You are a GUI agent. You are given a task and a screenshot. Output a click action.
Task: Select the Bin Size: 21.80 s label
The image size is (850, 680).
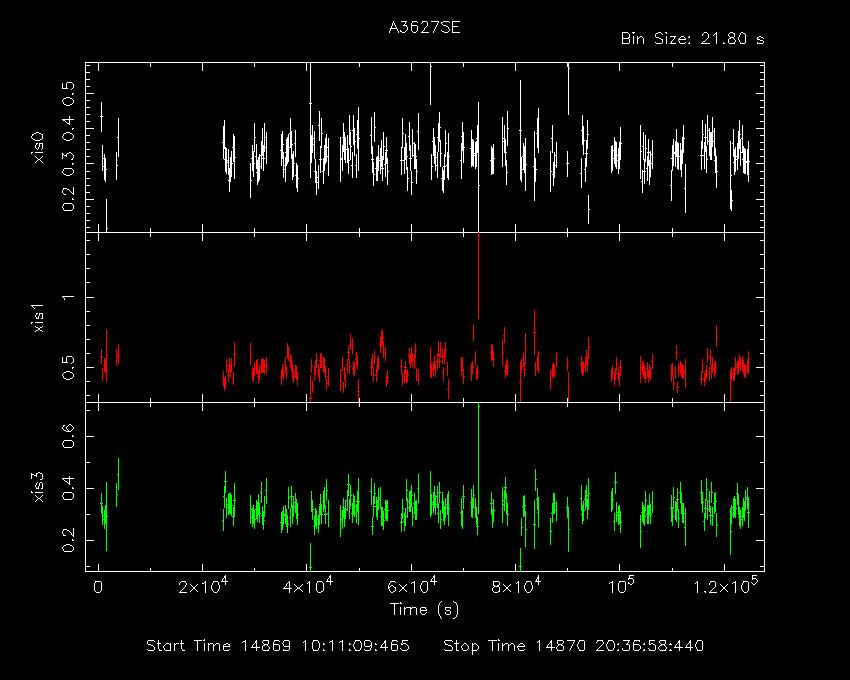[x=692, y=39]
